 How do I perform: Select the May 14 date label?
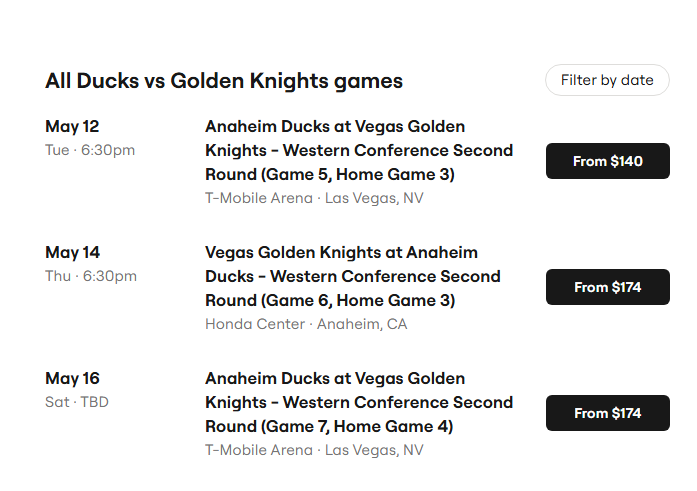[72, 252]
